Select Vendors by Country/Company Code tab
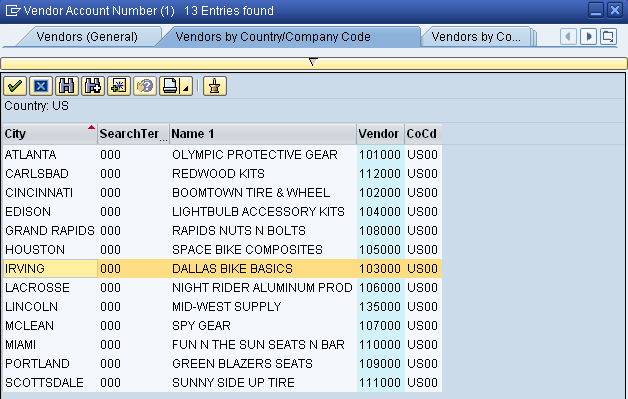This screenshot has height=399, width=628. [x=273, y=37]
